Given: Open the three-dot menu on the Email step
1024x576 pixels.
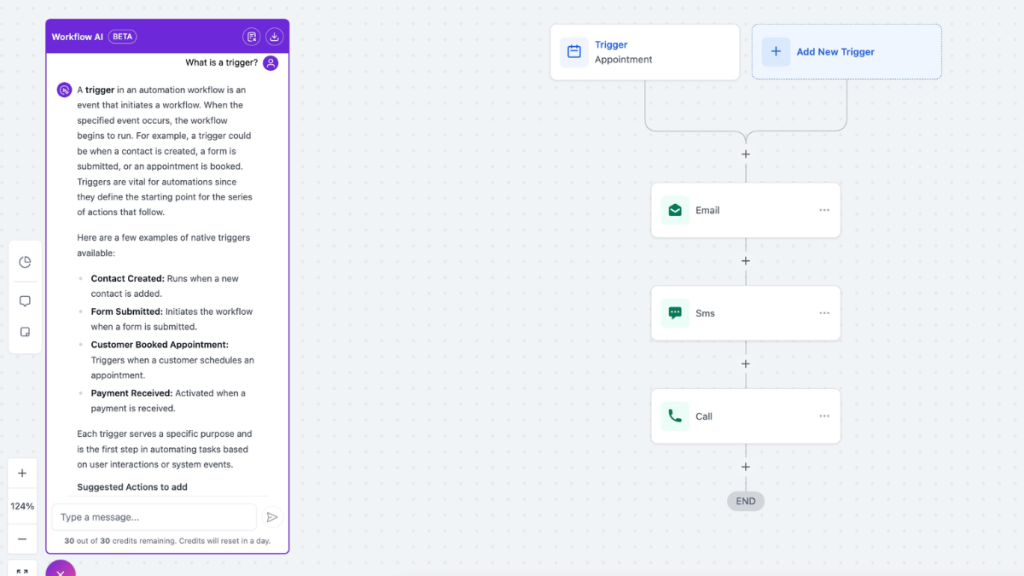Looking at the screenshot, I should pyautogui.click(x=824, y=209).
